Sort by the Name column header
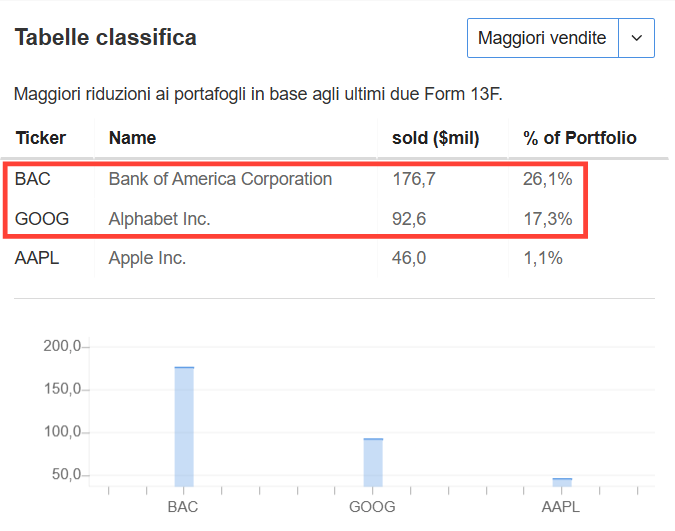 coord(132,138)
